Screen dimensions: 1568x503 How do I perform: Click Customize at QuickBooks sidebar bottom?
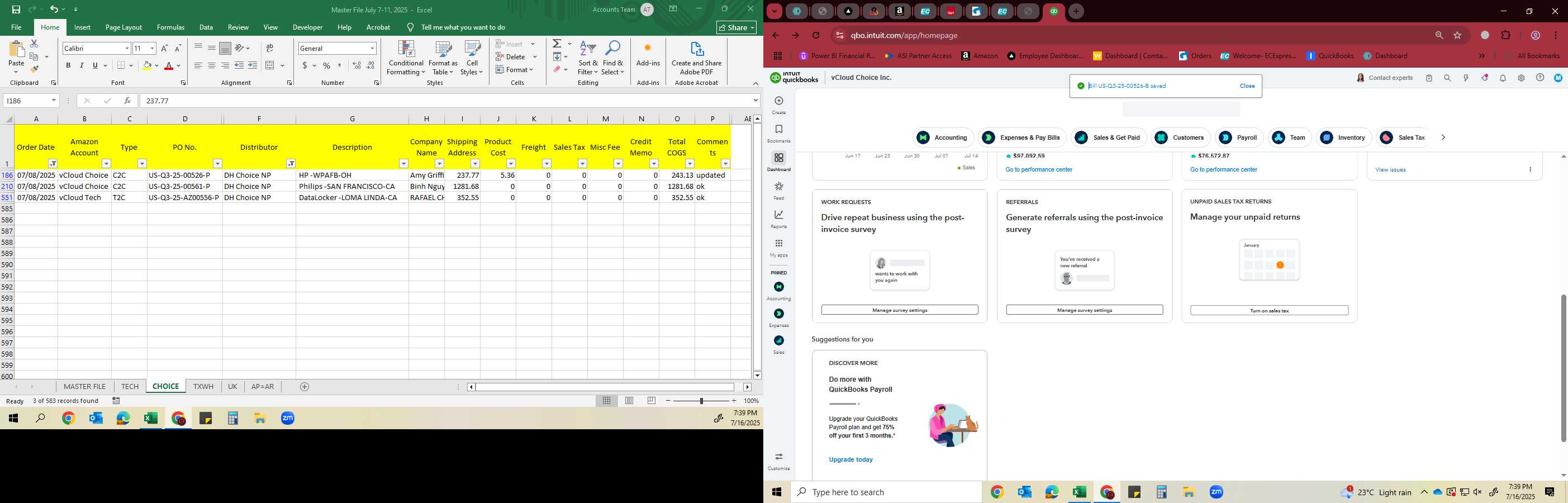[778, 462]
